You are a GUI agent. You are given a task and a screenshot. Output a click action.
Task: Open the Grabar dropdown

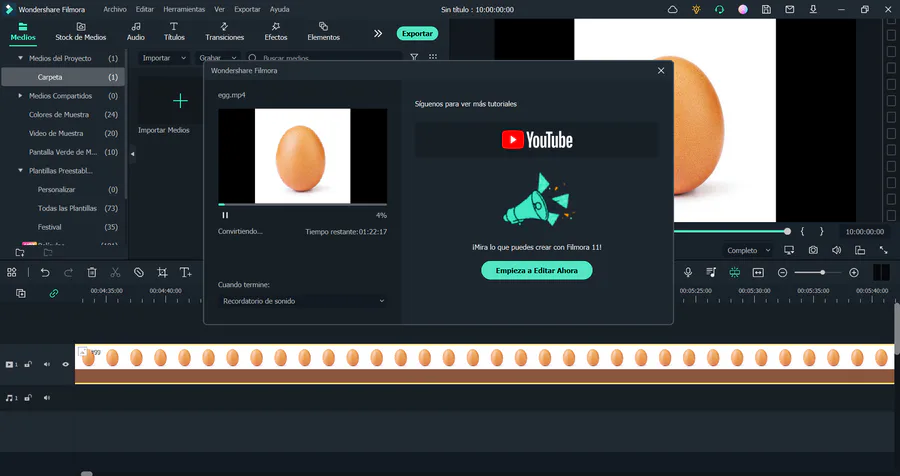pos(217,58)
